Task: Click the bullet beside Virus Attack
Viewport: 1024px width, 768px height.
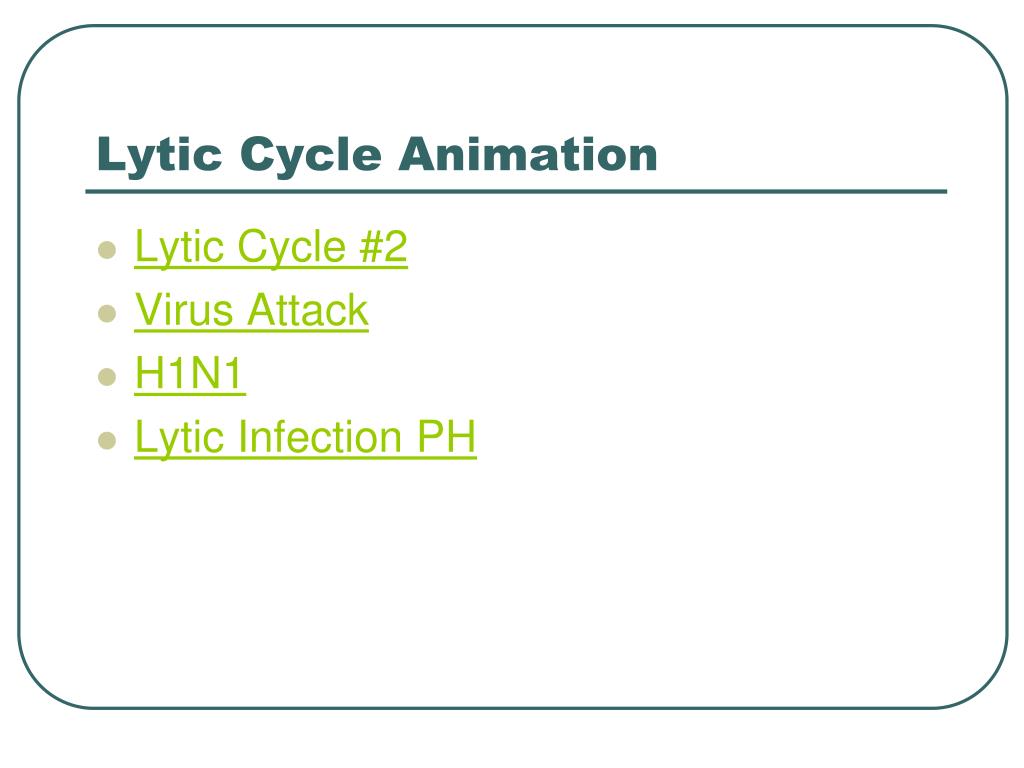Action: click(x=107, y=313)
